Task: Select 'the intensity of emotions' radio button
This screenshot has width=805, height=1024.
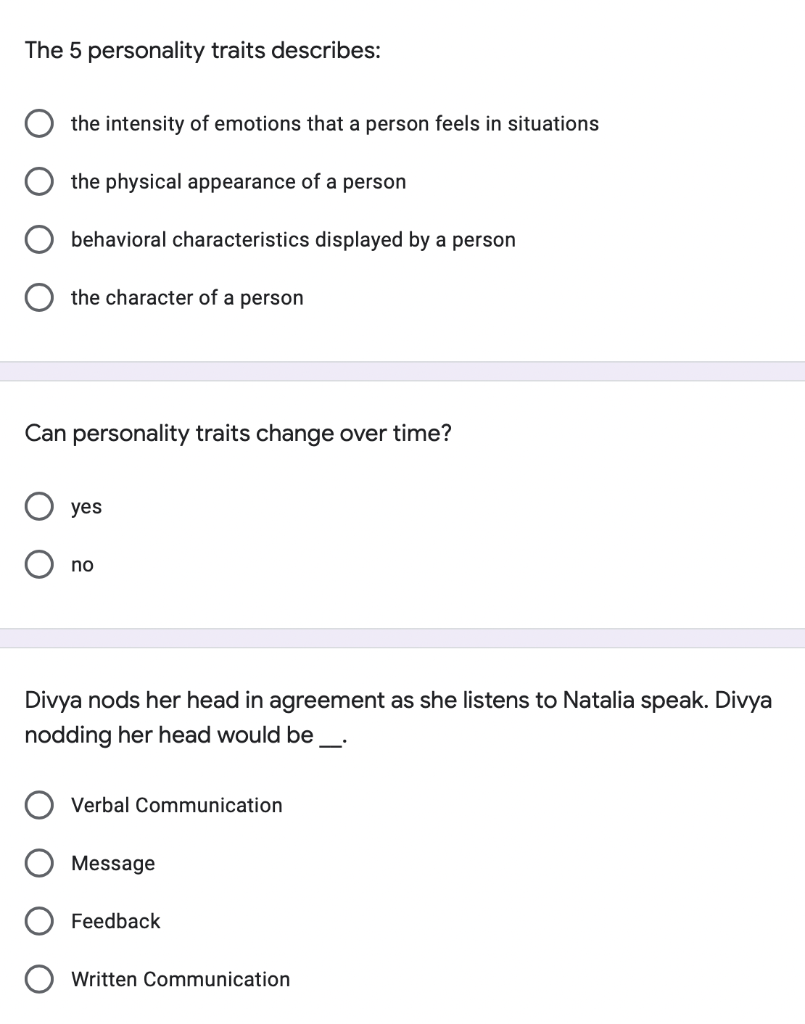Action: [40, 124]
